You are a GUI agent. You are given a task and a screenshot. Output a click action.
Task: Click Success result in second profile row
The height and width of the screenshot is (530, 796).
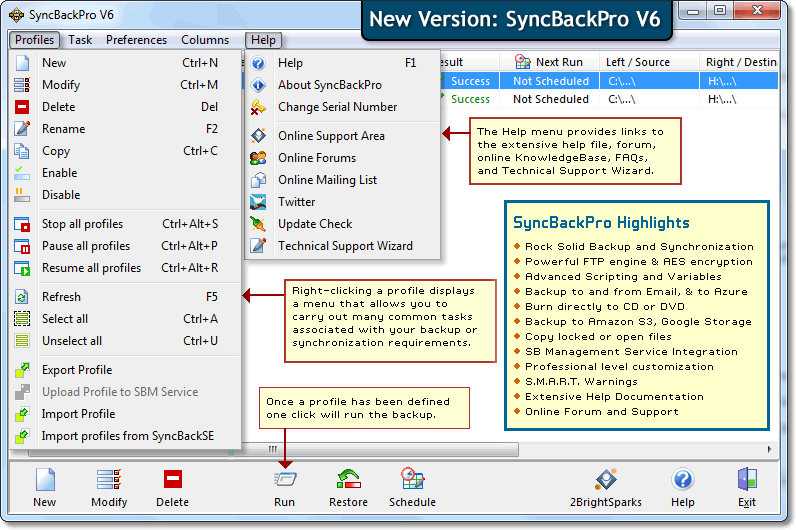click(470, 99)
